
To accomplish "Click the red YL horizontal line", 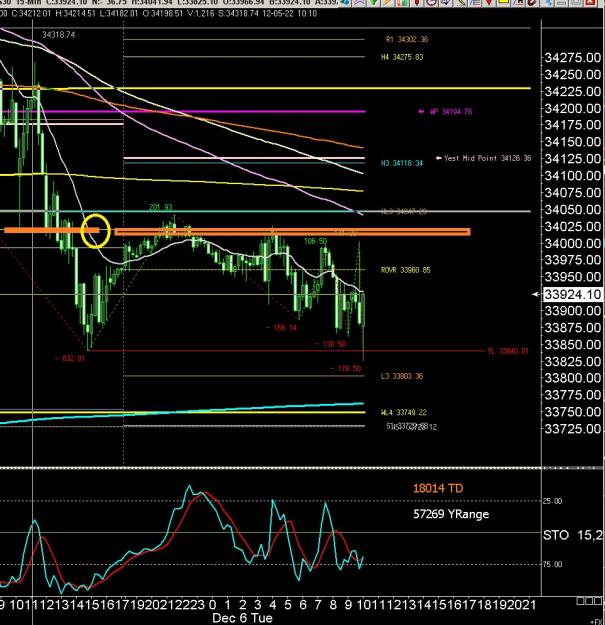I will [x=287, y=351].
